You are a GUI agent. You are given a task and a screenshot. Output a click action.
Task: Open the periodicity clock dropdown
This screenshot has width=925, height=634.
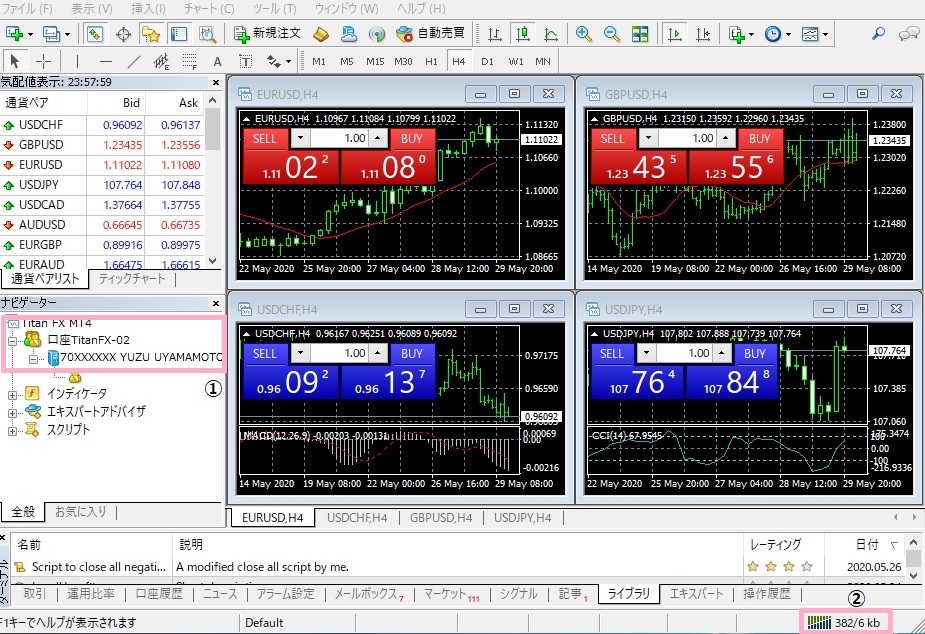point(778,34)
